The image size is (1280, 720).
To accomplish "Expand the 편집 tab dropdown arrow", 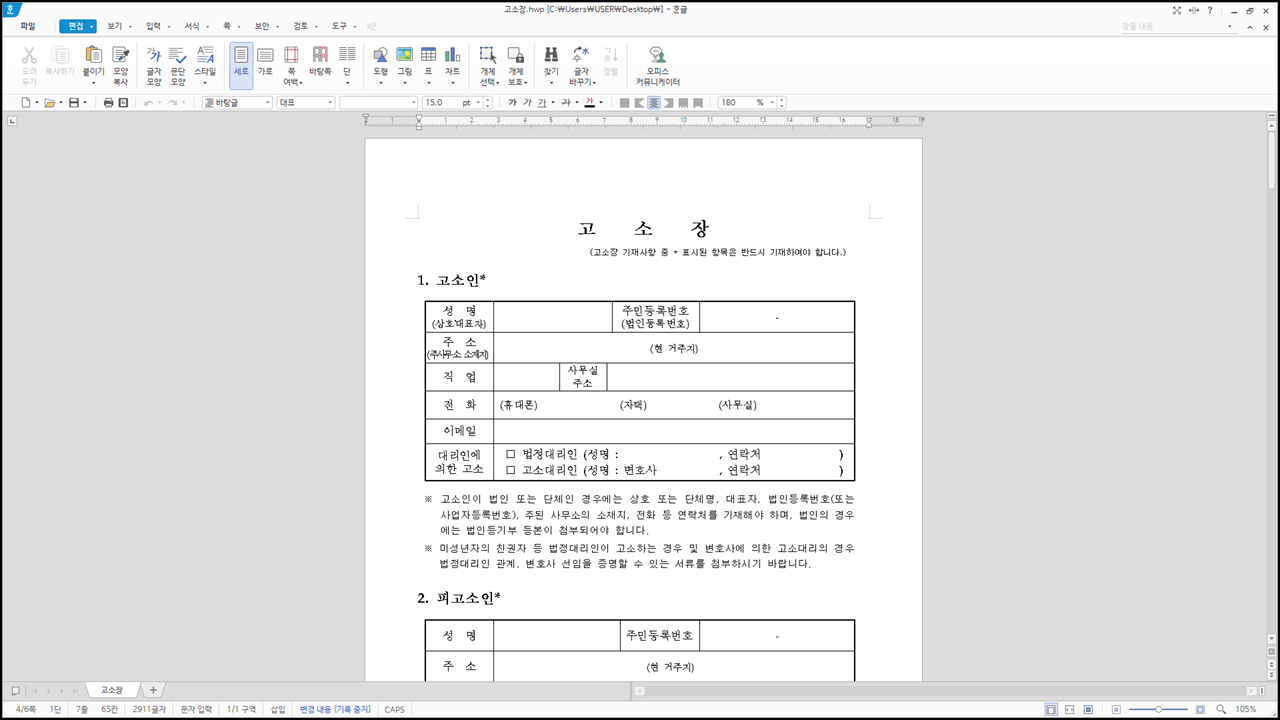I will tap(92, 26).
